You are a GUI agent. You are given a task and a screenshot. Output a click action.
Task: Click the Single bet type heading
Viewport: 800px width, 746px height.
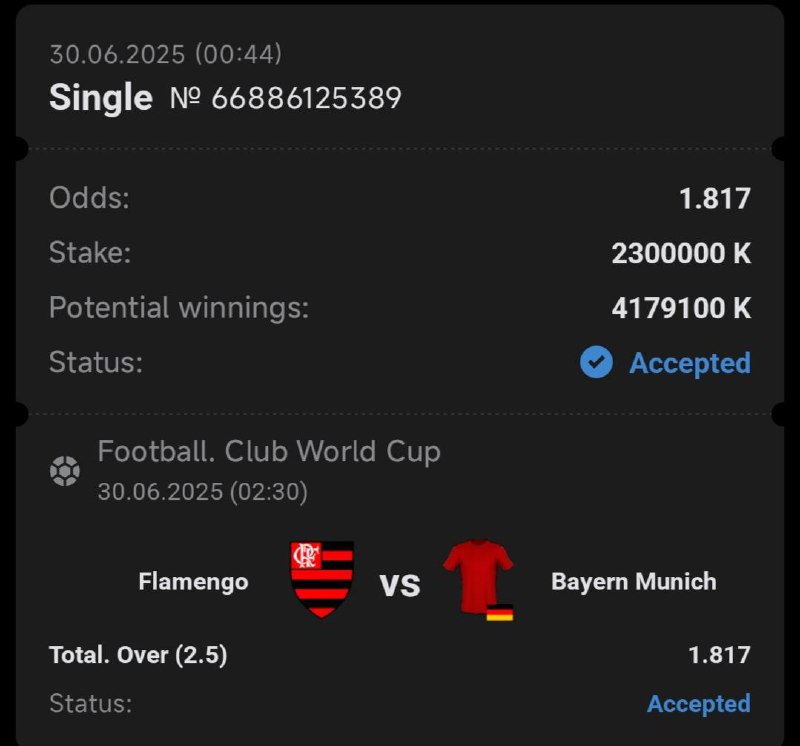101,99
